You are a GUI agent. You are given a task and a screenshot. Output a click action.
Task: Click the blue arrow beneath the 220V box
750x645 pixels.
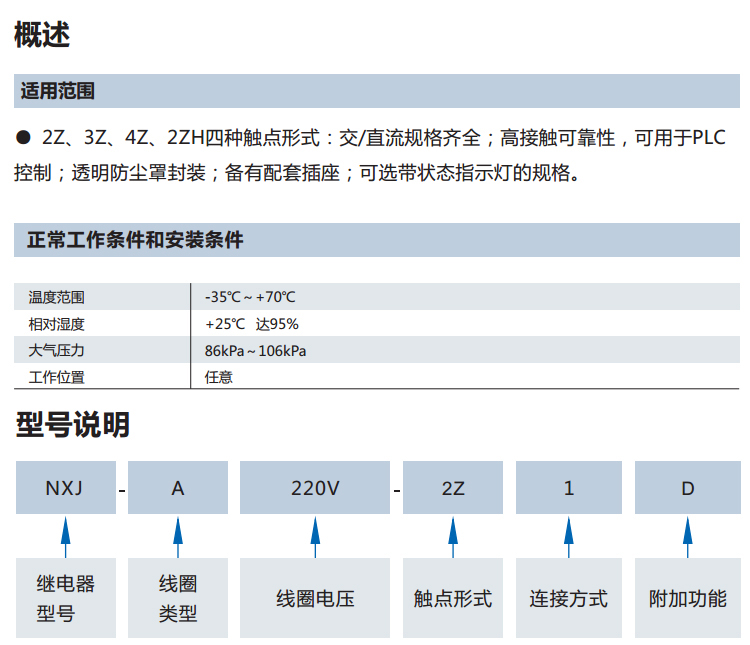click(x=315, y=537)
